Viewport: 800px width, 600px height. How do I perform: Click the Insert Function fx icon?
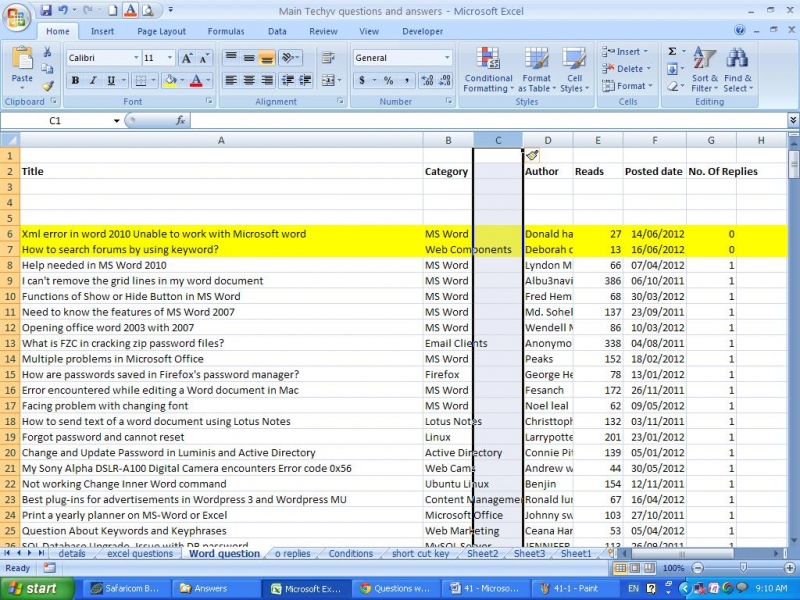[x=181, y=121]
